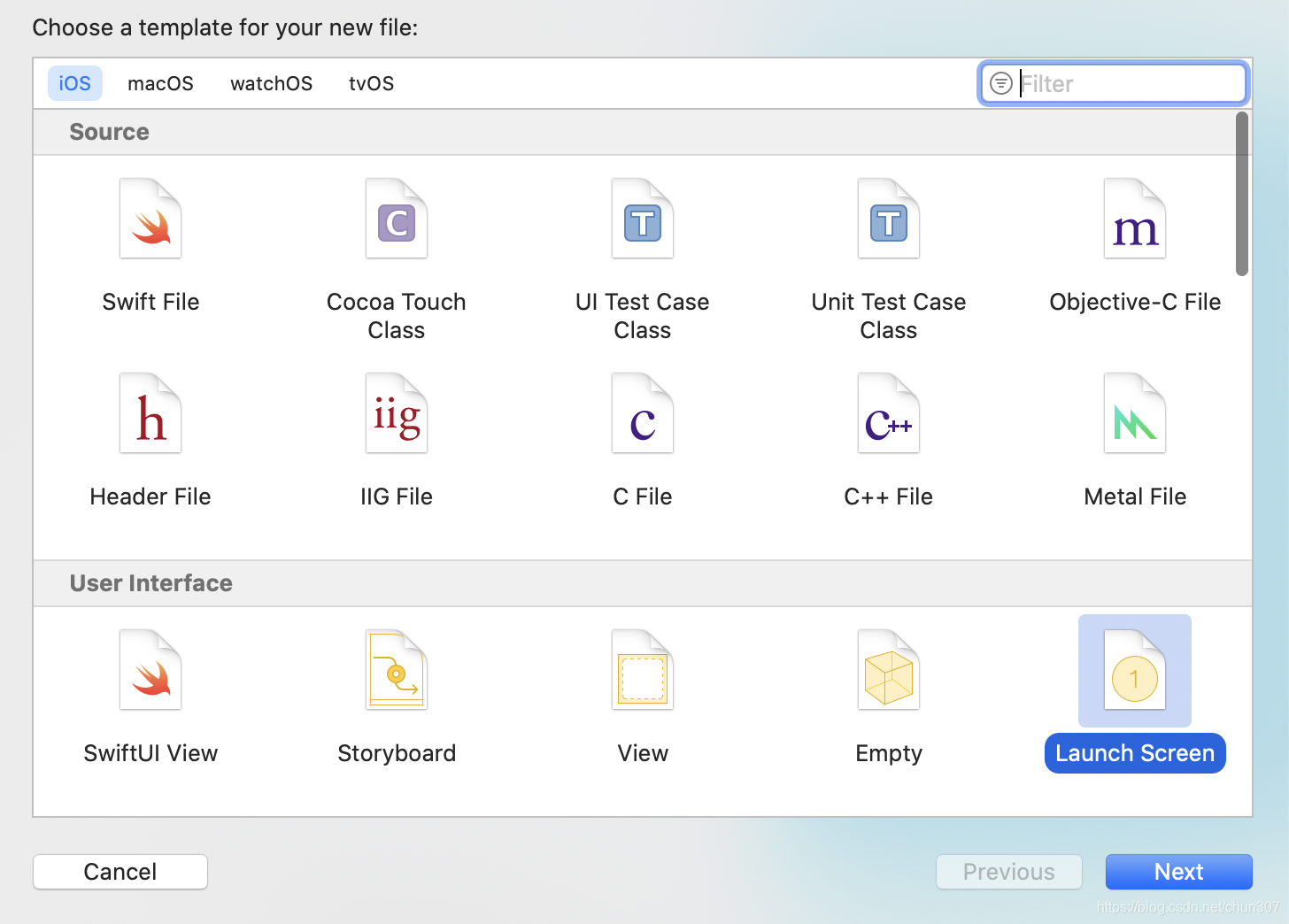Choose the Objective-C File icon

pyautogui.click(x=1135, y=219)
